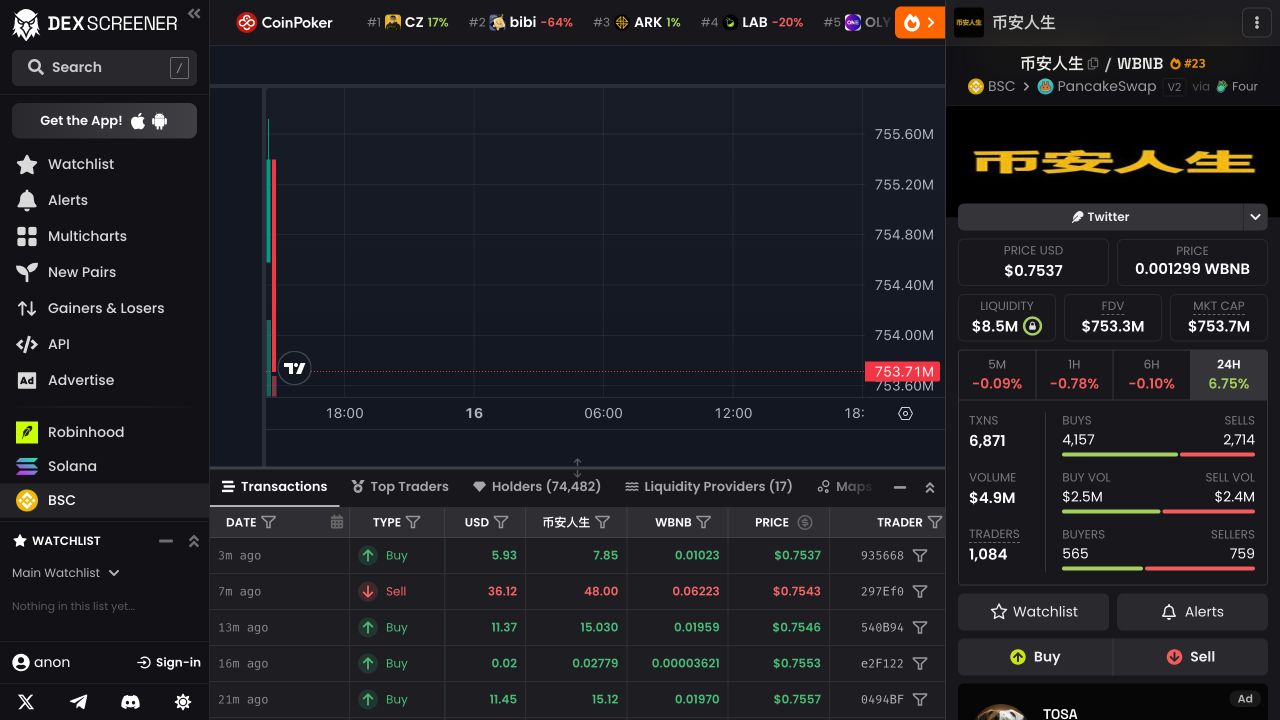1280x720 pixels.
Task: Open three-dot menu beside token name
Action: point(1257,22)
